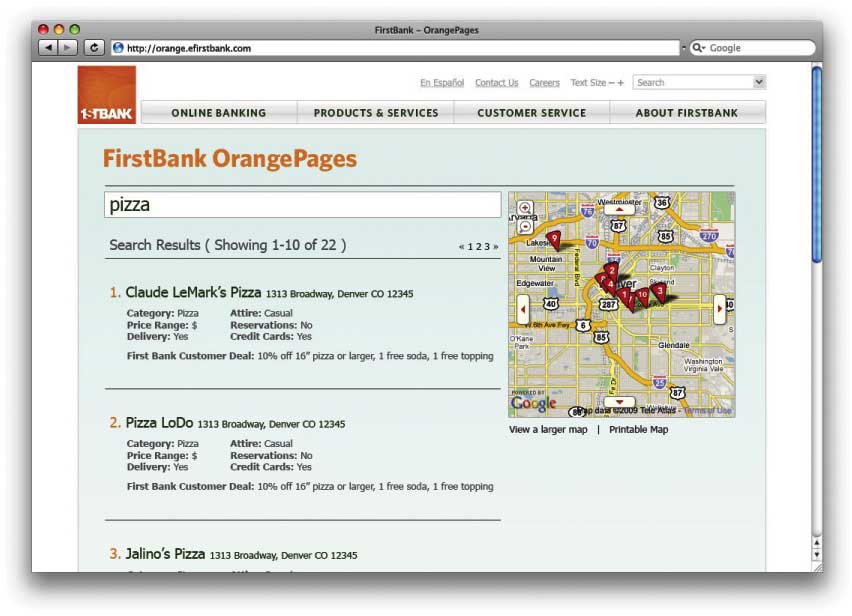852x616 pixels.
Task: Click the globe site icon in address bar
Action: (x=118, y=48)
